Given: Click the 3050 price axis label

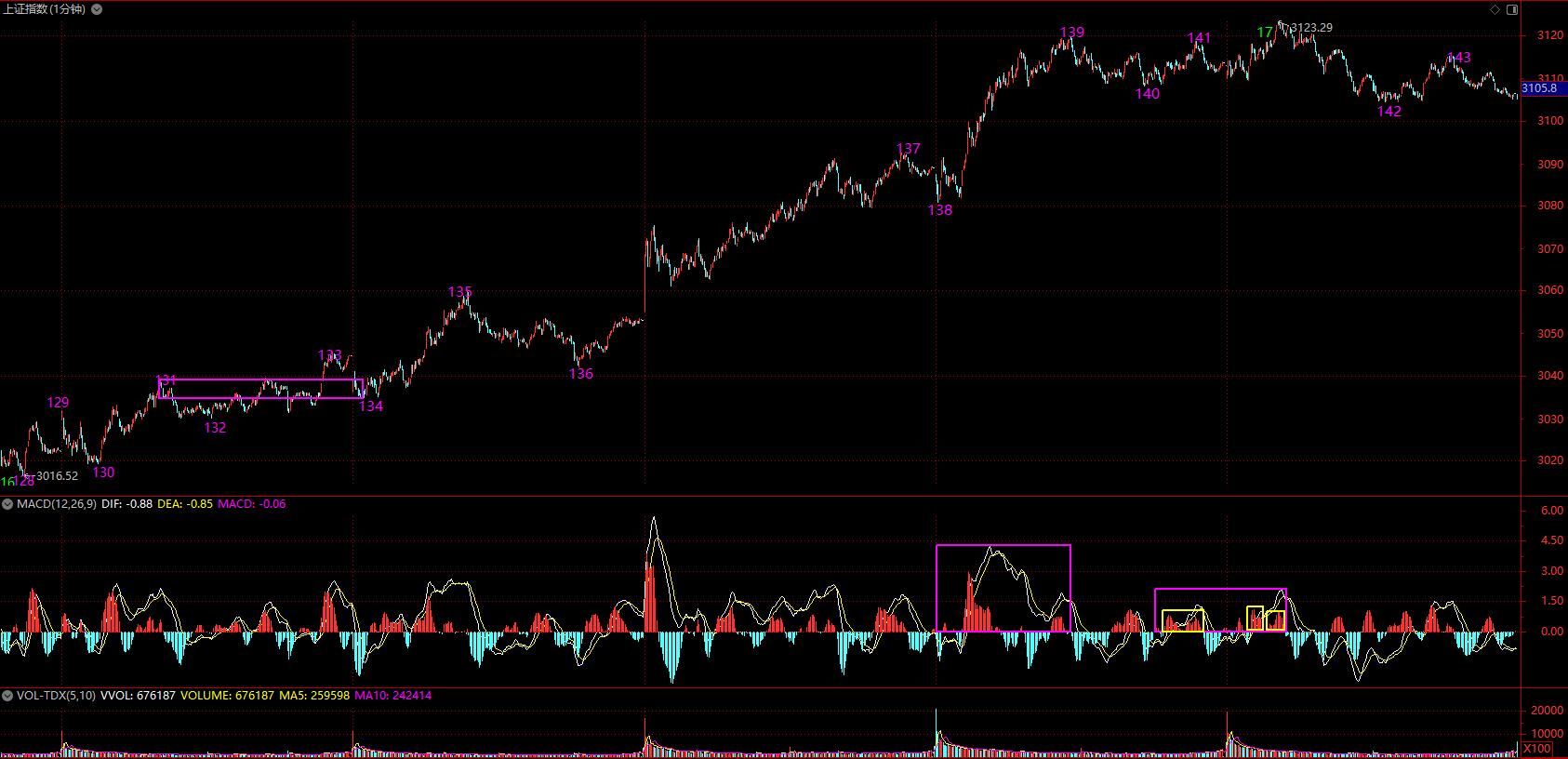Looking at the screenshot, I should point(1551,334).
